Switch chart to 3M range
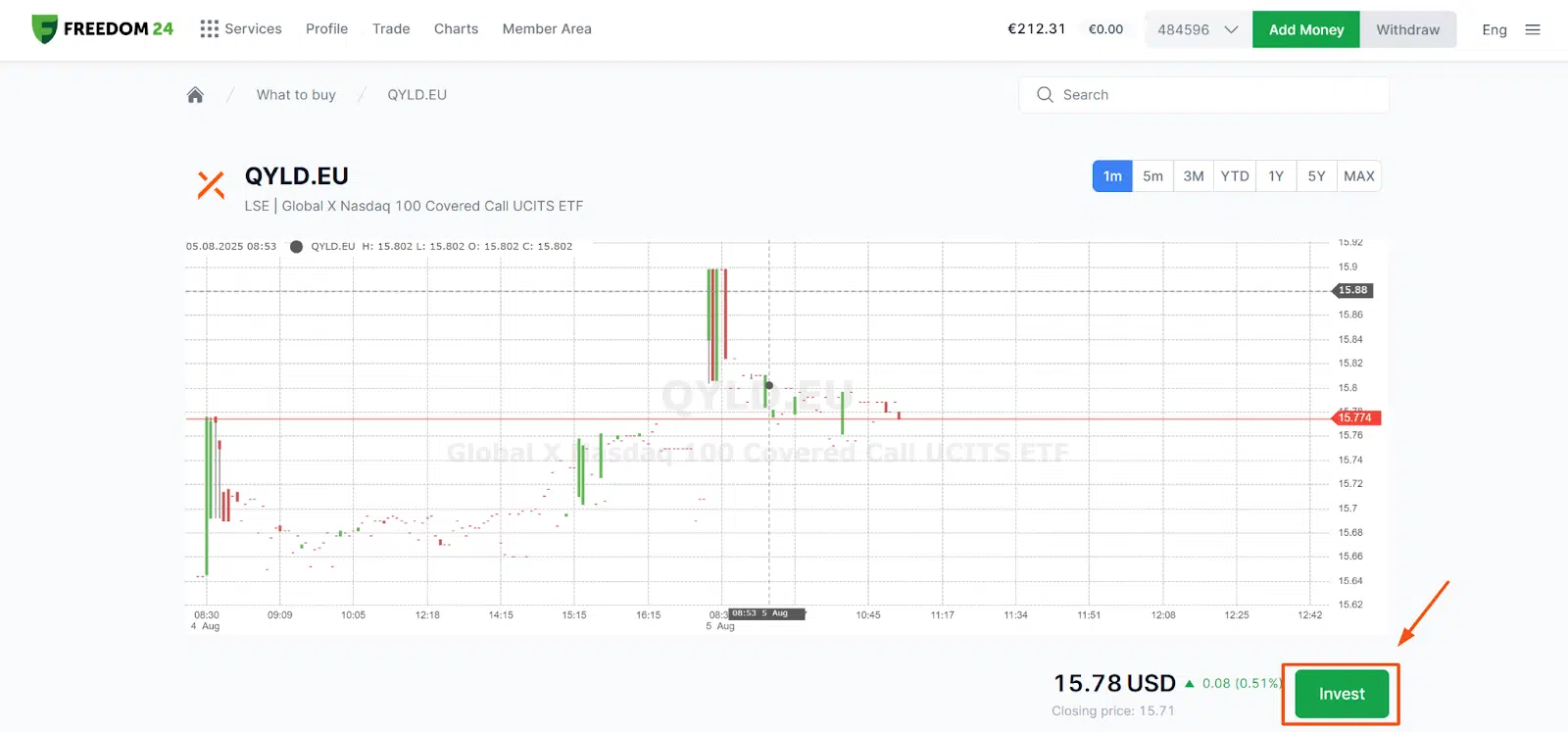 pyautogui.click(x=1194, y=176)
